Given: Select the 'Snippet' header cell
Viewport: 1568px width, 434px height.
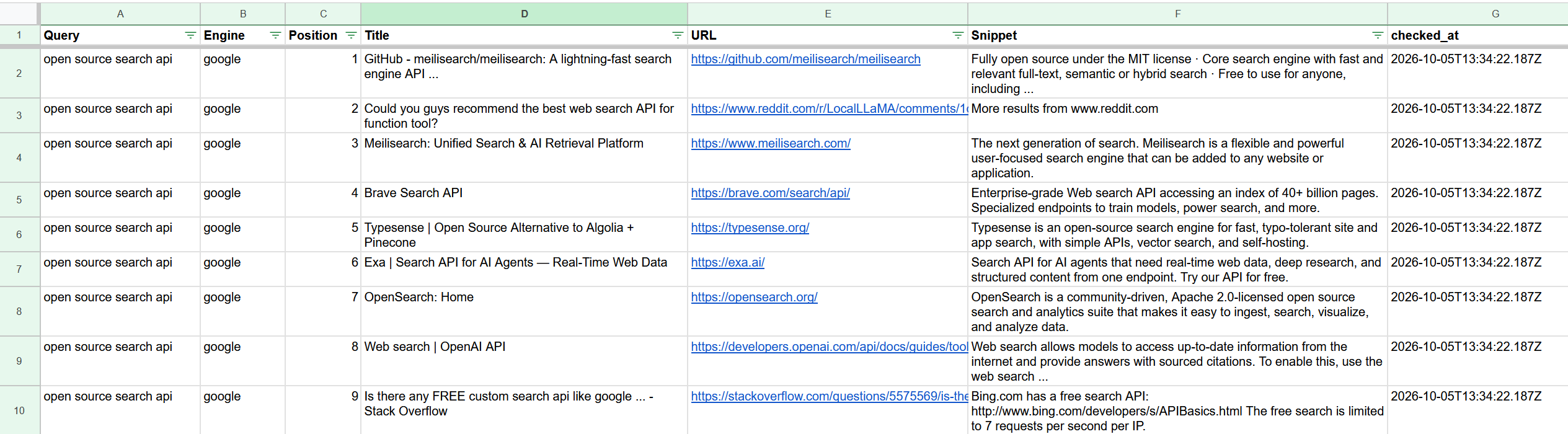Looking at the screenshot, I should click(1177, 35).
